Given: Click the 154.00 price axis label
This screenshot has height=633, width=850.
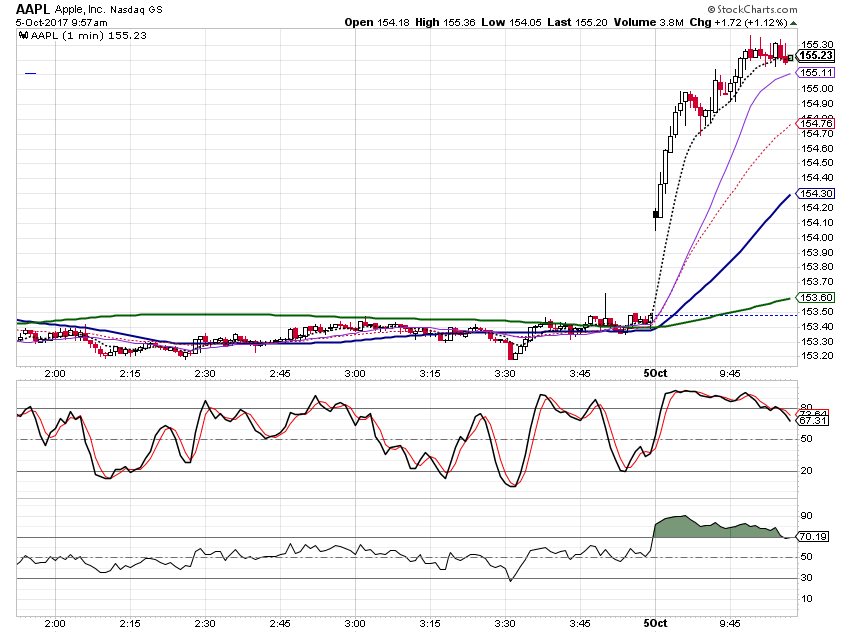Looking at the screenshot, I should (817, 237).
